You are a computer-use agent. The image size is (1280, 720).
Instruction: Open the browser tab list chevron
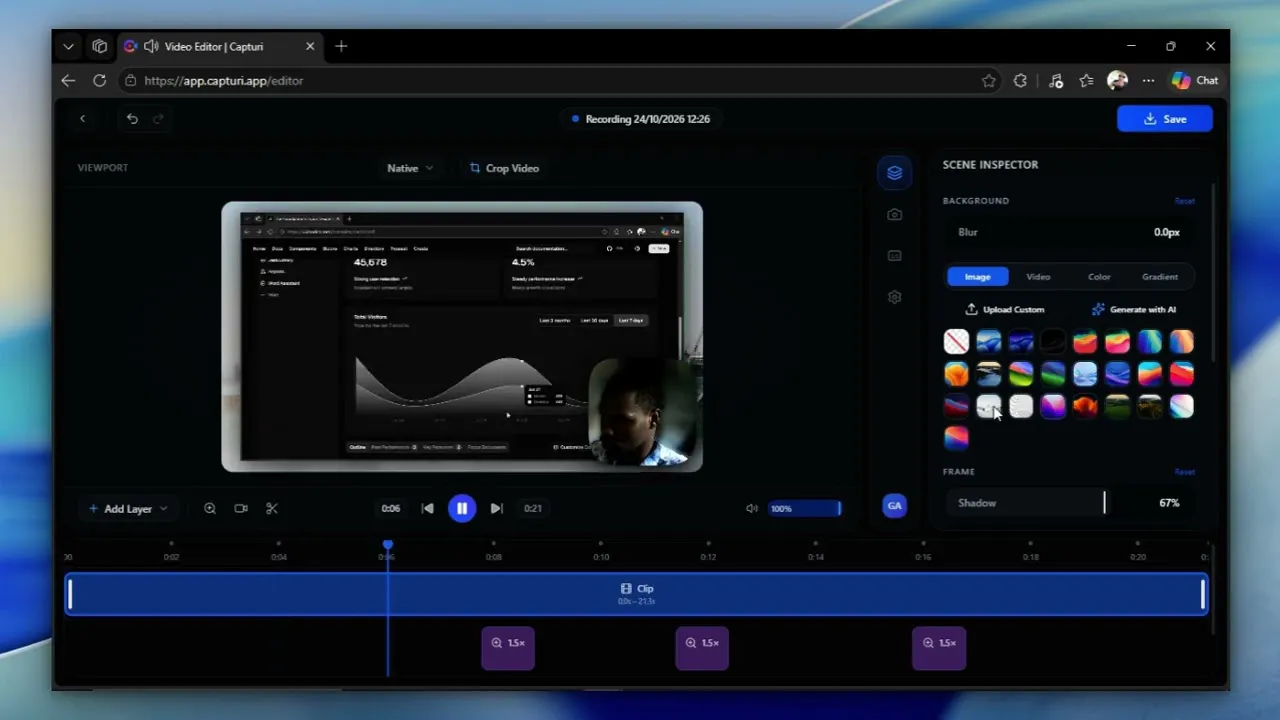pos(68,46)
